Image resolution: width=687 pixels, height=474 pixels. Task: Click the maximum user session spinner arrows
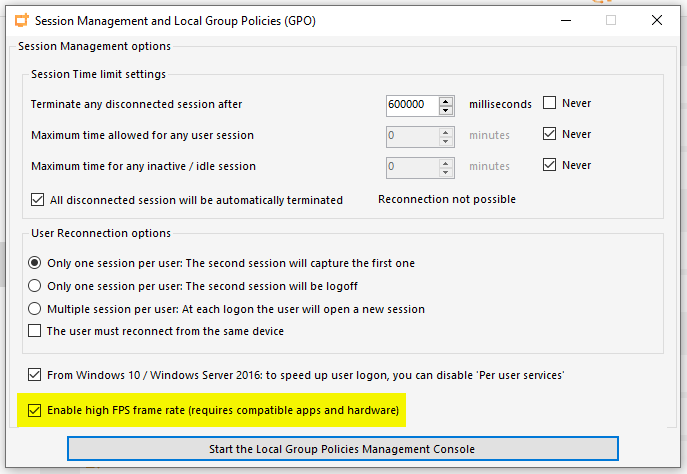pyautogui.click(x=446, y=135)
